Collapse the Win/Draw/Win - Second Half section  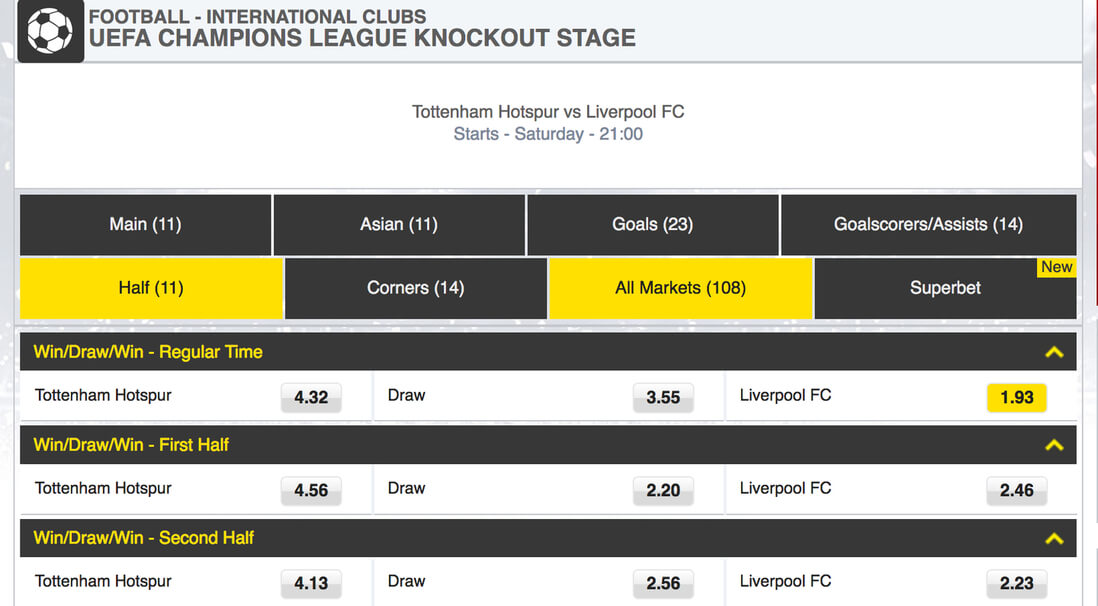[1054, 539]
